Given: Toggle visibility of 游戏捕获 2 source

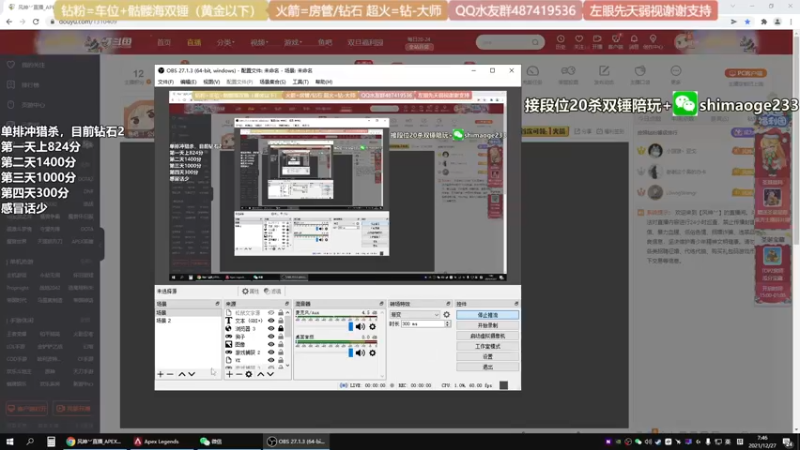Looking at the screenshot, I should point(271,352).
